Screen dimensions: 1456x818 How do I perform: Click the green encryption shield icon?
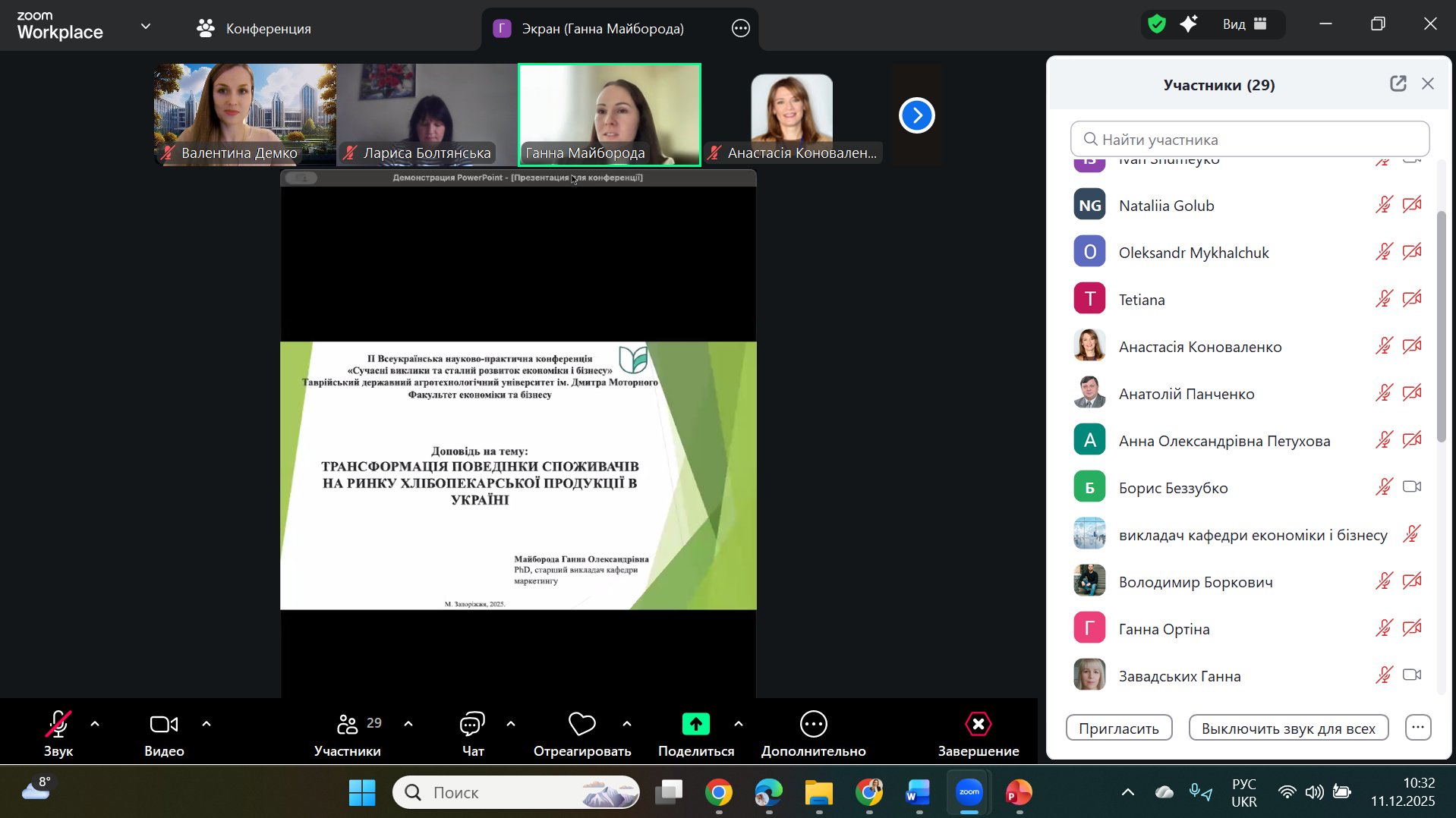[x=1157, y=24]
